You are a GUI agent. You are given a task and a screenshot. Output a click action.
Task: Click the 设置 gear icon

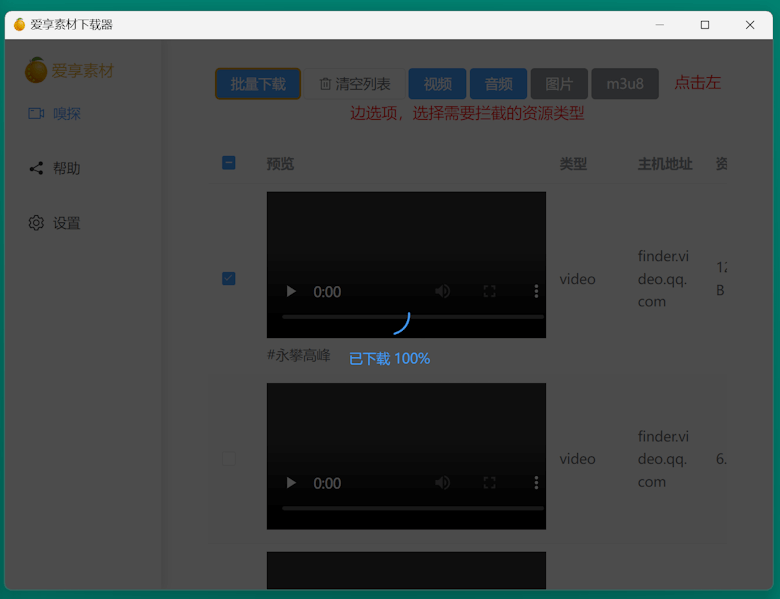(x=36, y=223)
